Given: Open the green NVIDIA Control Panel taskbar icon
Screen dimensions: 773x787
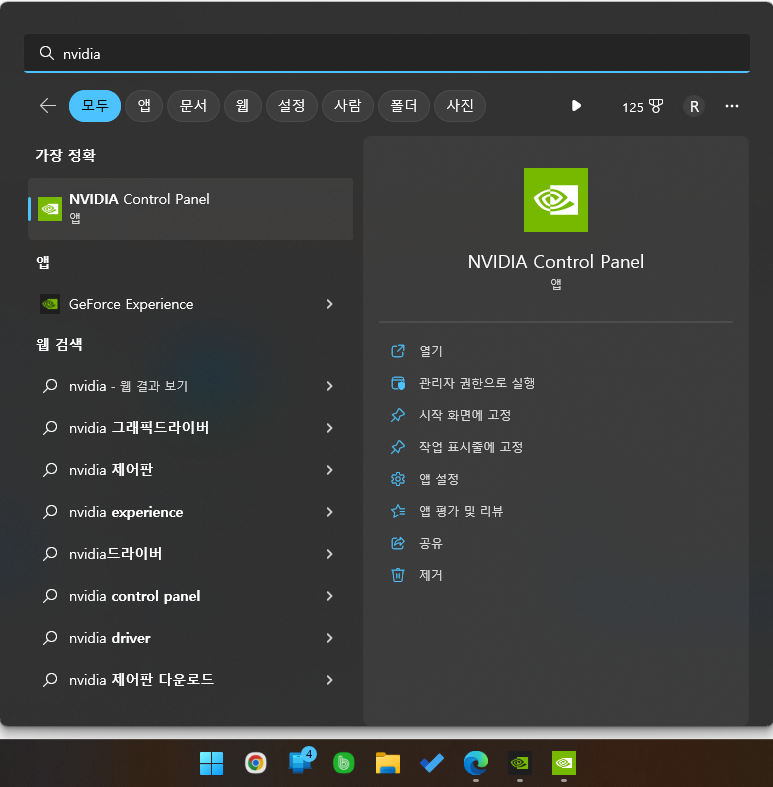Looking at the screenshot, I should tap(564, 763).
